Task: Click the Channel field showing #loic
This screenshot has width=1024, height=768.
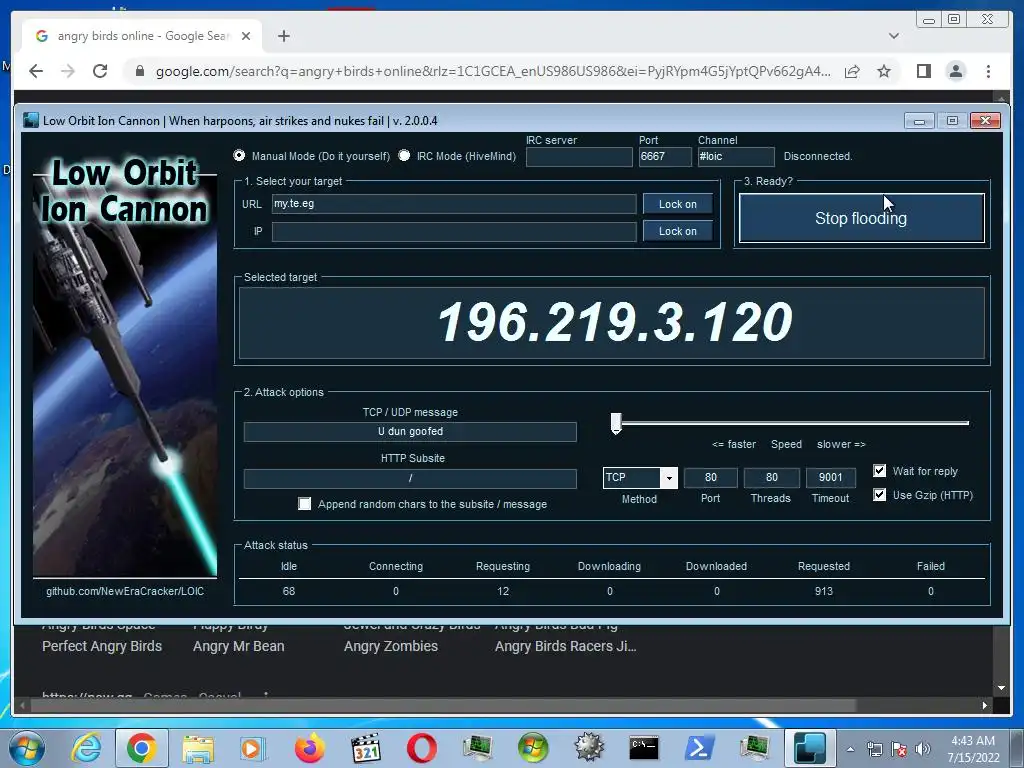Action: pyautogui.click(x=736, y=157)
